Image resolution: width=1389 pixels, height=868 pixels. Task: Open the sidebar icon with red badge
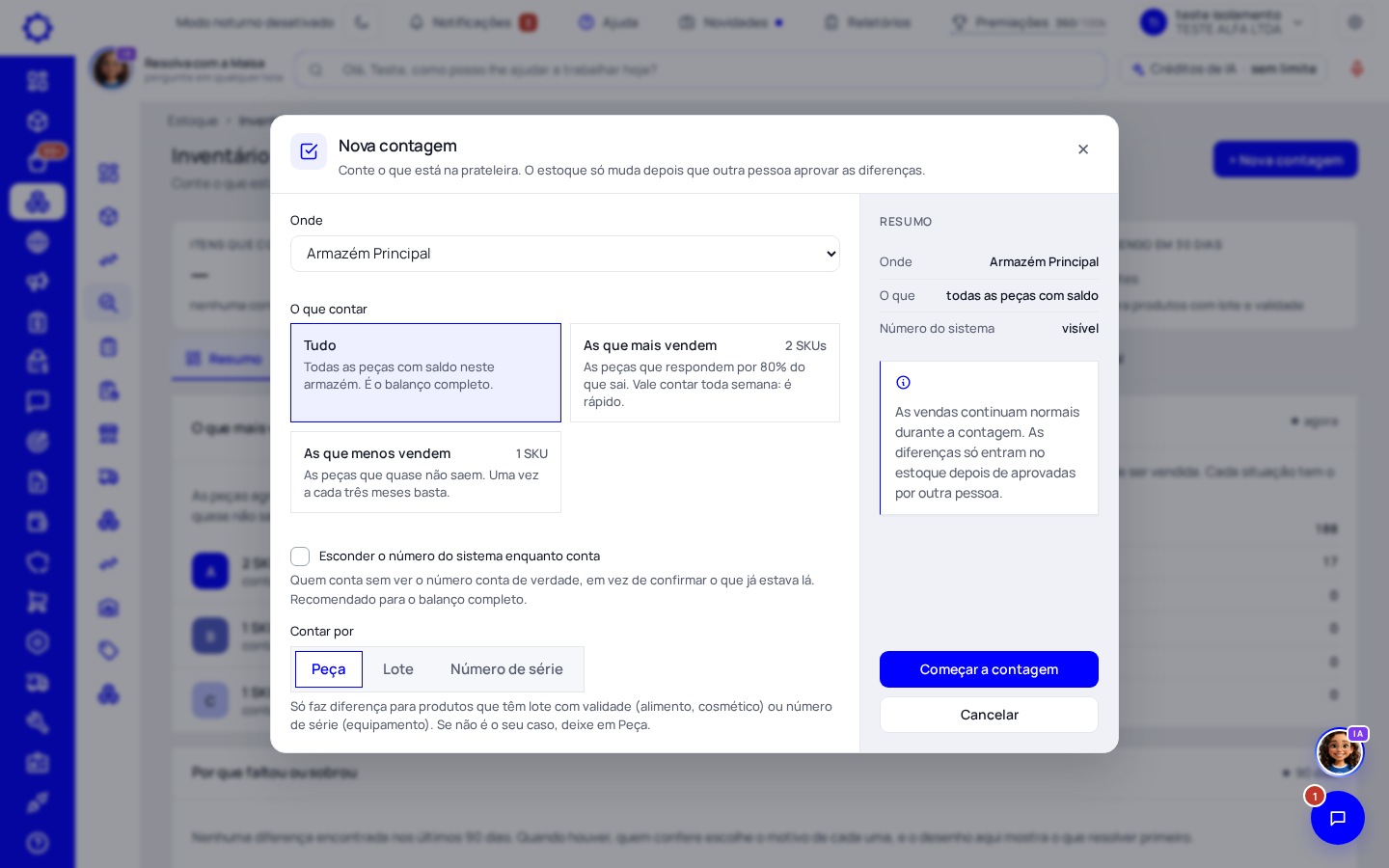39,160
